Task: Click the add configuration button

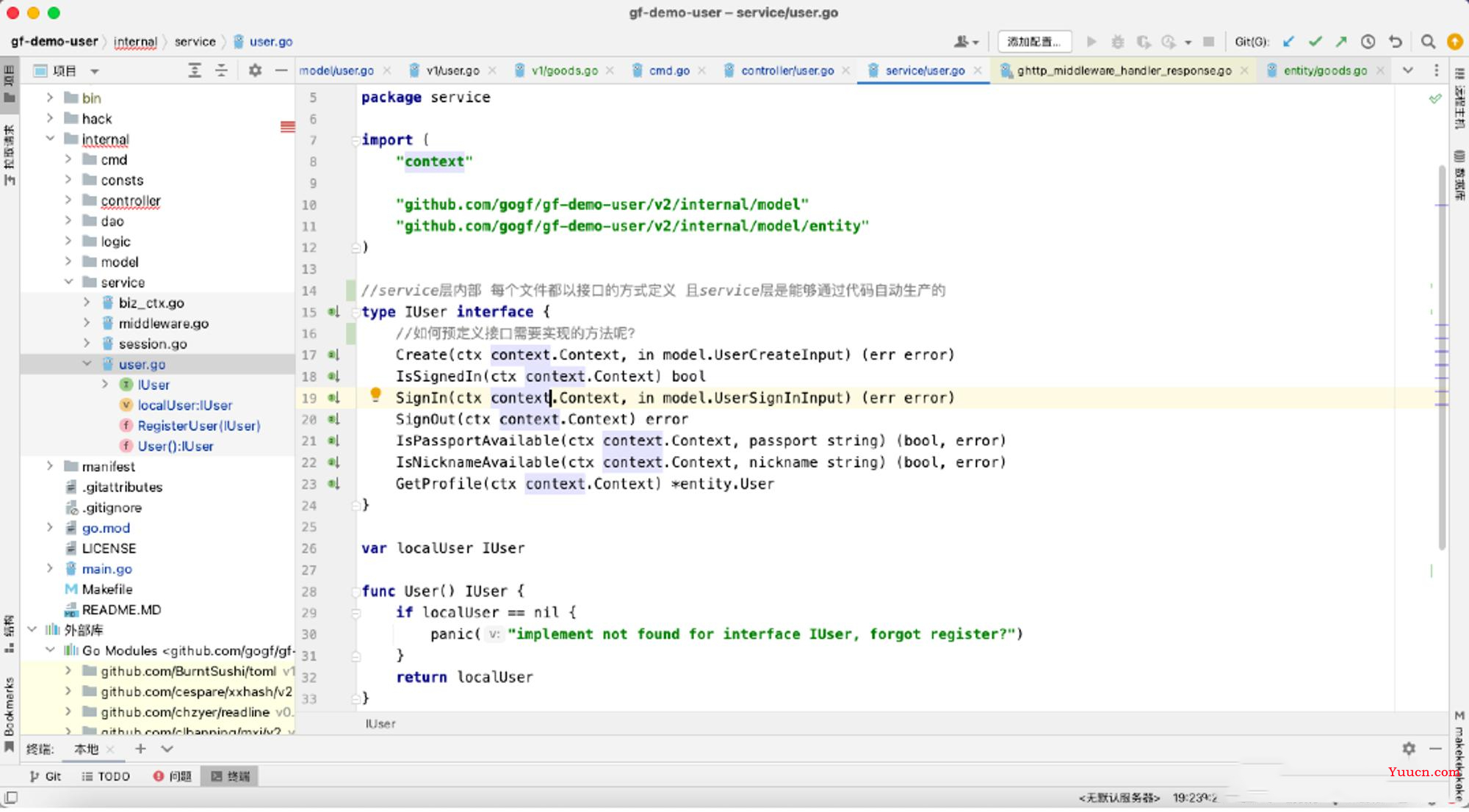Action: click(1033, 42)
